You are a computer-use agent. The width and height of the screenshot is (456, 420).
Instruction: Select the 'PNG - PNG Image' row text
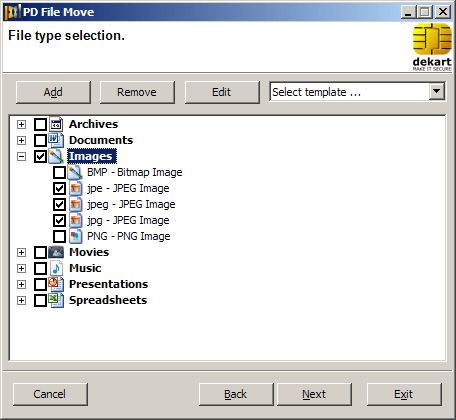129,236
